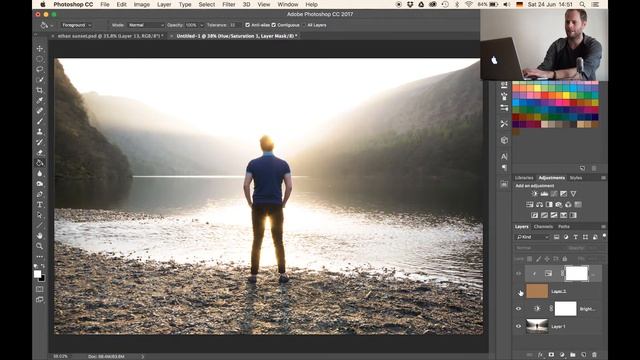Open the Edit Toolbar three-dots icon
Screen dimensions: 640x360
click(x=40, y=257)
